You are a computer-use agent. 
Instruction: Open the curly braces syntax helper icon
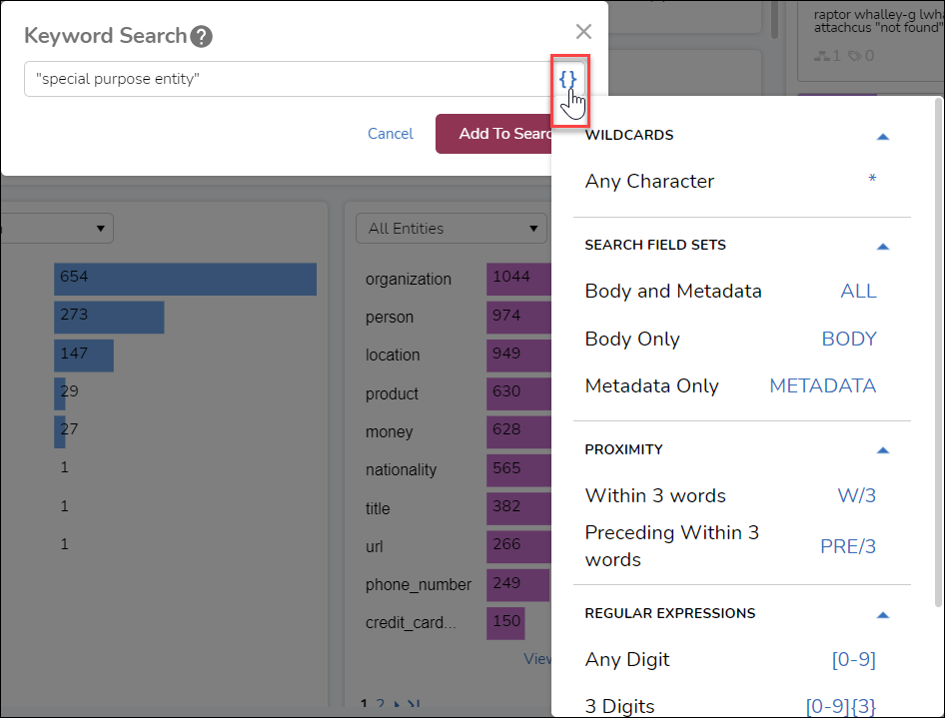[x=570, y=78]
